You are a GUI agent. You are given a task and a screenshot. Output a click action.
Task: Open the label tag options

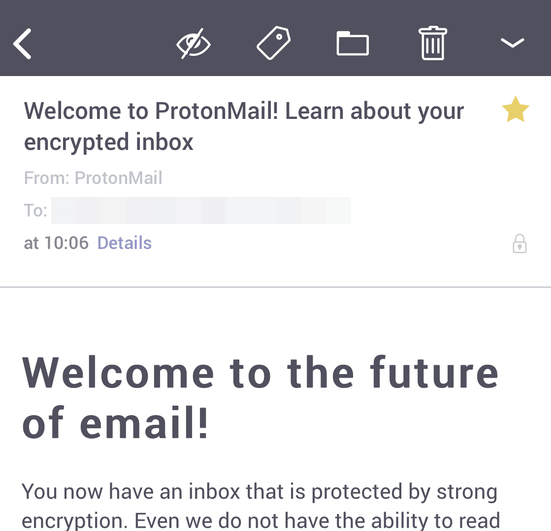(x=274, y=43)
